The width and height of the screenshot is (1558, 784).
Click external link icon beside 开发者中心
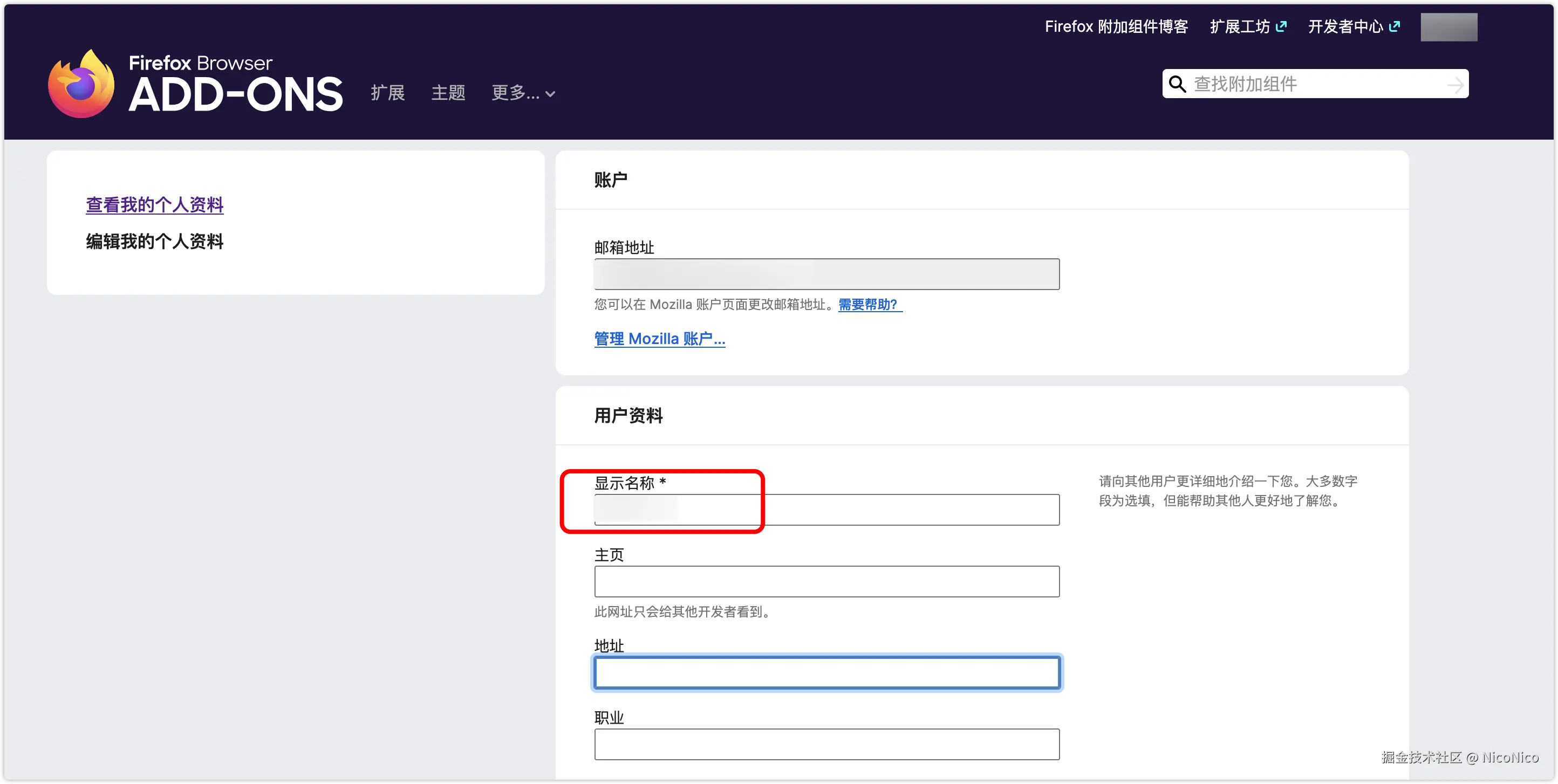[x=1395, y=26]
